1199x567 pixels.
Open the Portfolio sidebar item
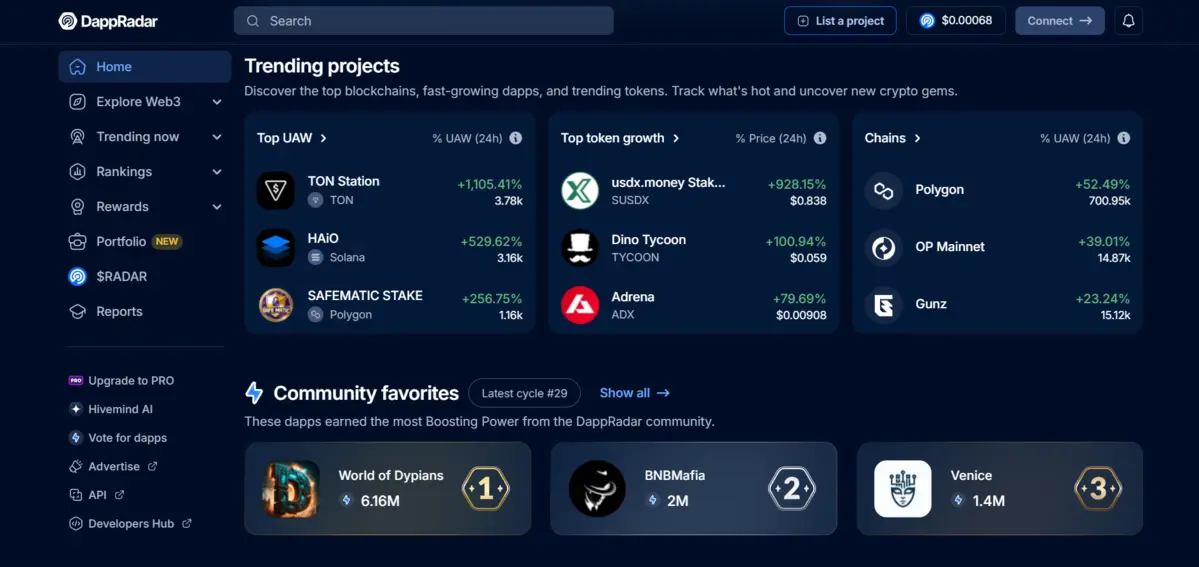tap(121, 242)
